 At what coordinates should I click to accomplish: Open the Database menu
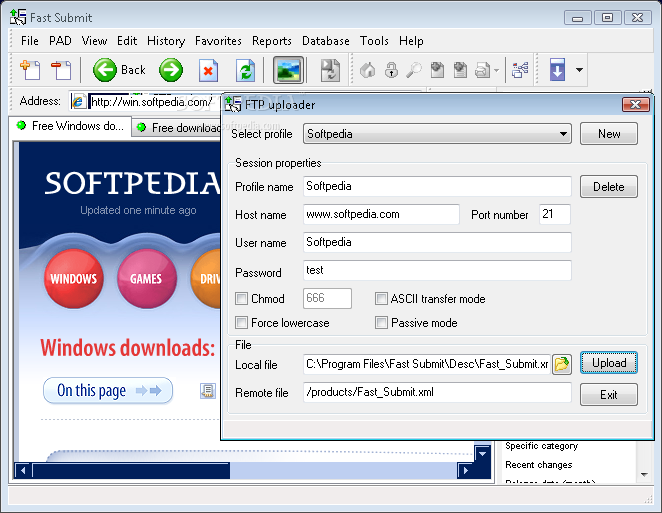click(x=326, y=41)
